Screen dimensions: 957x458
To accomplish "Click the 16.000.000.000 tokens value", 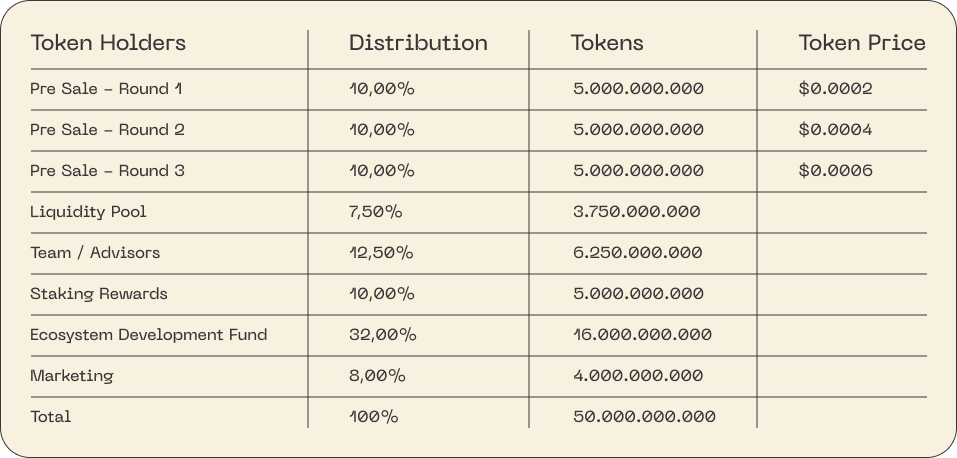I will pos(642,335).
